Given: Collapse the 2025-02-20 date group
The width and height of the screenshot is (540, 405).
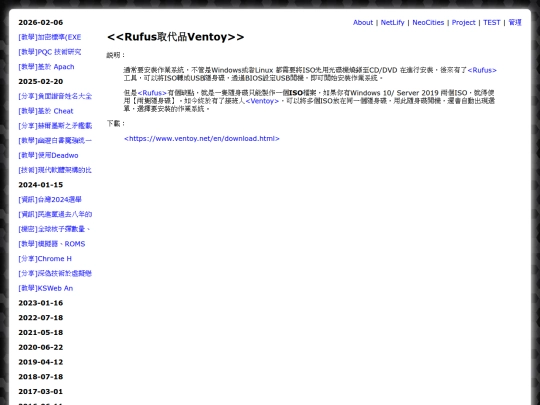Looking at the screenshot, I should pos(41,82).
